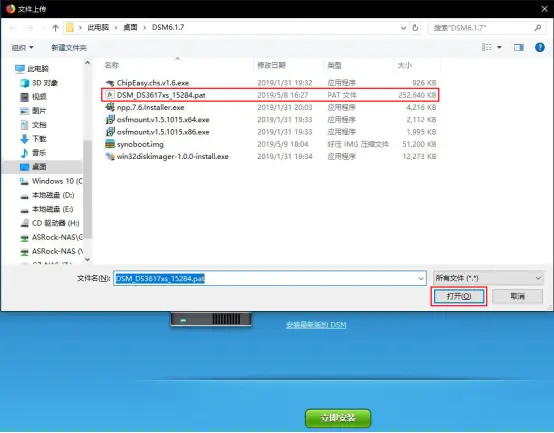Open the 文件名 combo box dropdown arrow

tap(421, 278)
